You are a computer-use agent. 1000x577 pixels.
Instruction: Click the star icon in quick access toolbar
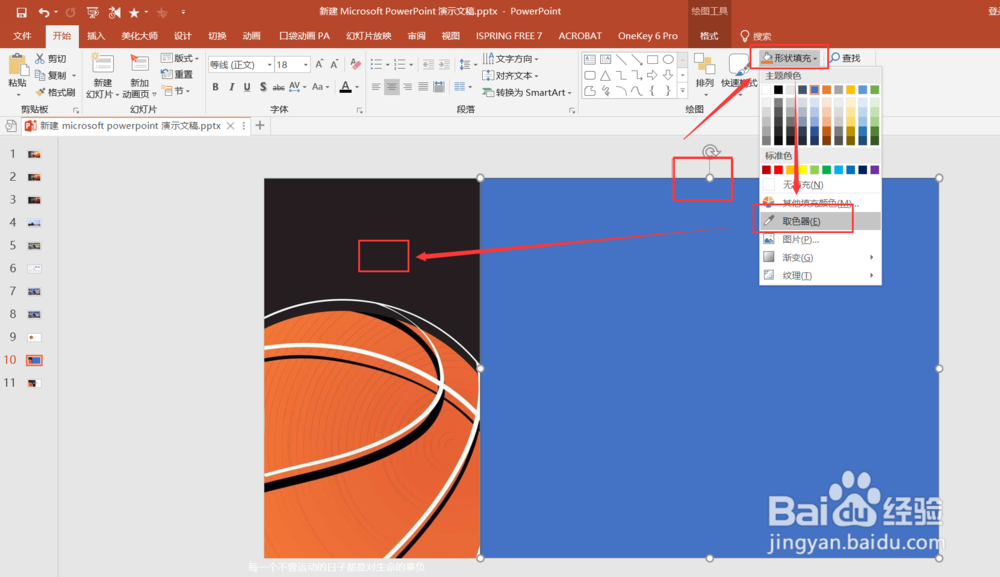[x=133, y=12]
